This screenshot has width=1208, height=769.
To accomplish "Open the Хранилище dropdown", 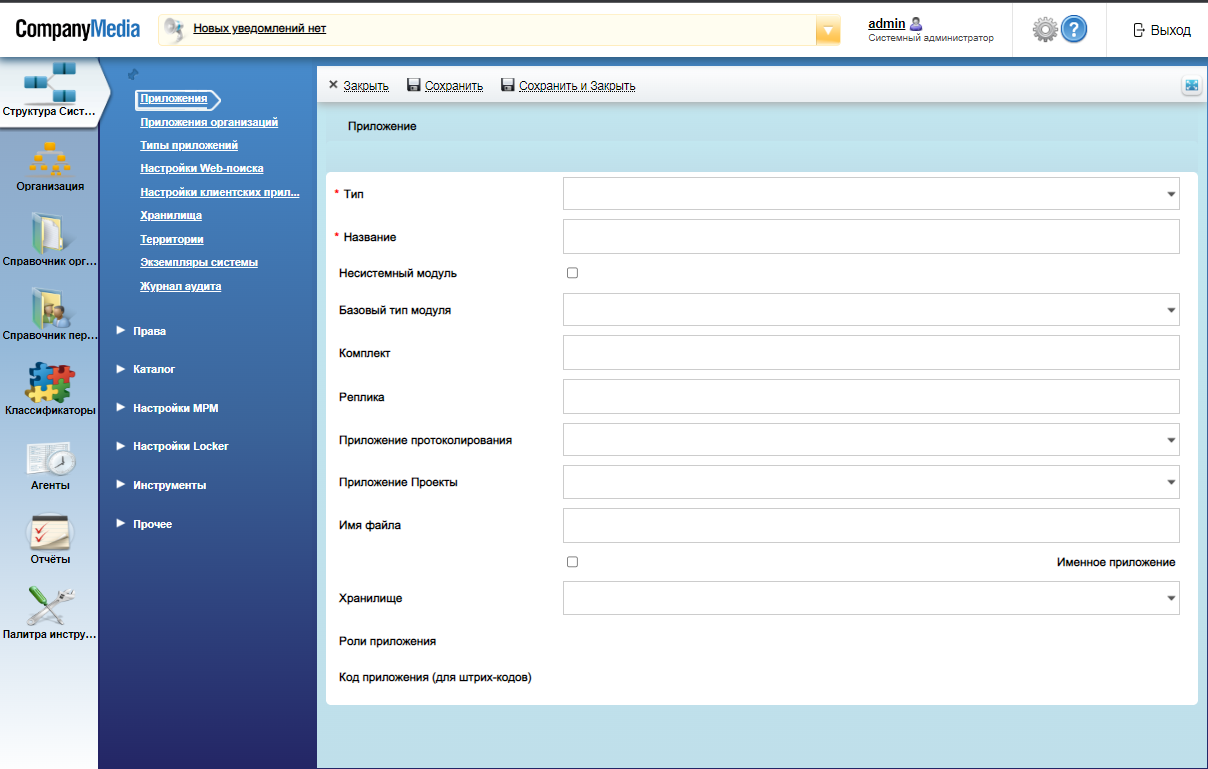I will click(x=871, y=598).
